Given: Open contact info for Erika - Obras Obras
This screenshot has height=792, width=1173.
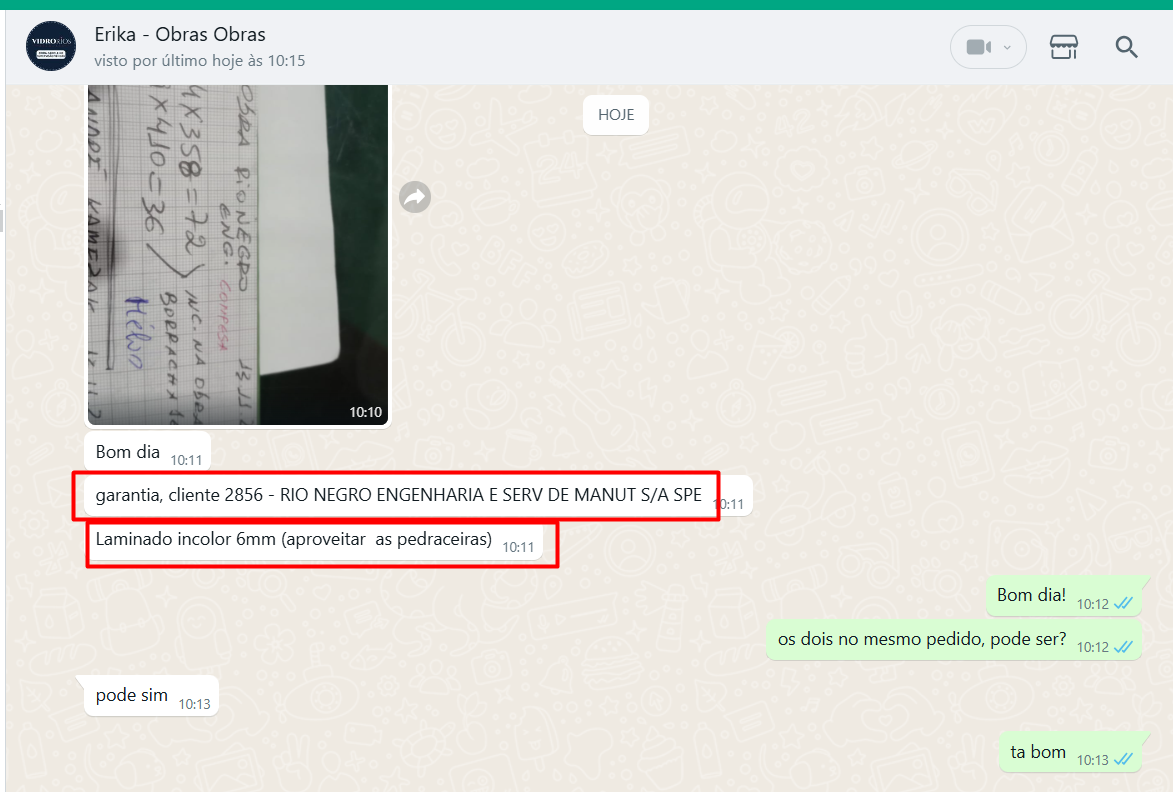Looking at the screenshot, I should coord(180,34).
